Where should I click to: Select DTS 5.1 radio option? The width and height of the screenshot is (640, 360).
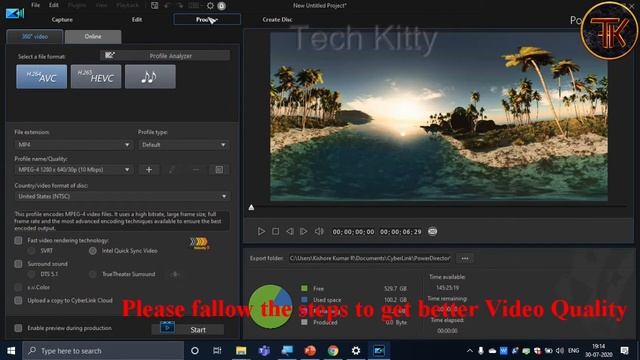pyautogui.click(x=31, y=274)
